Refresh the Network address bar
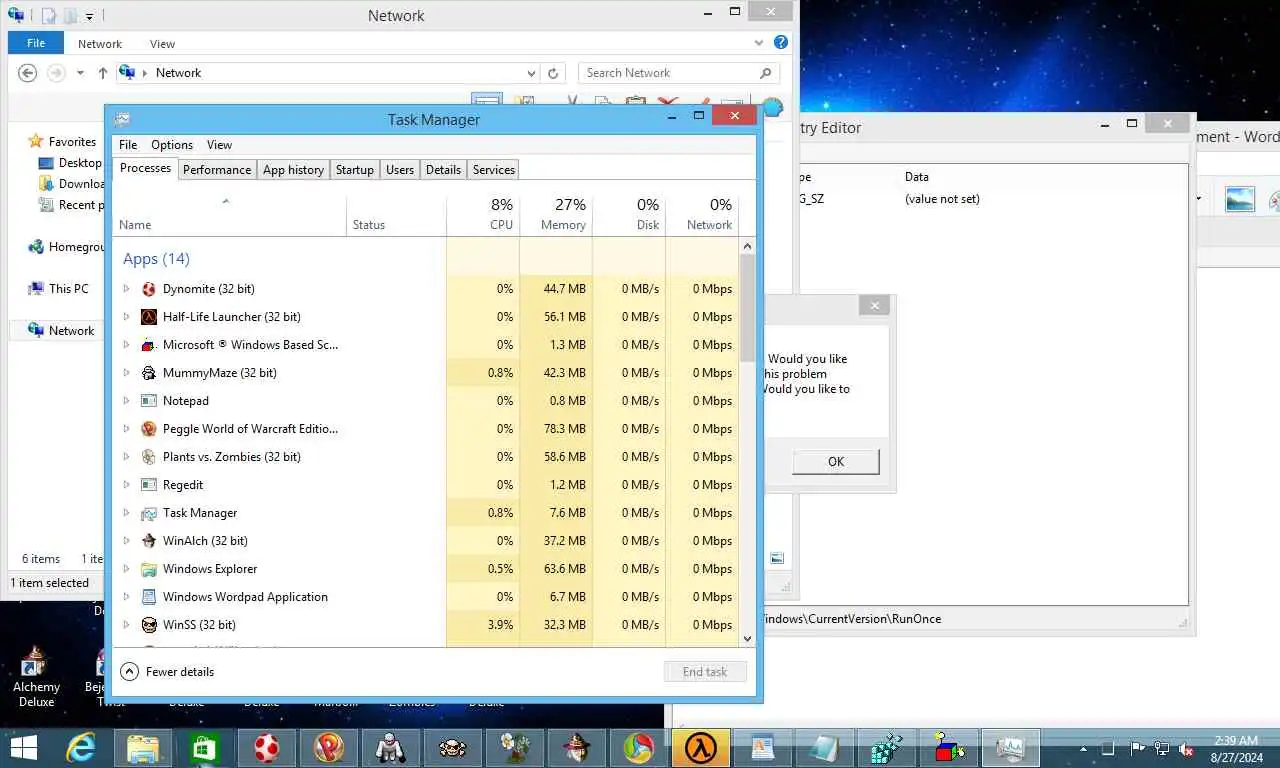This screenshot has height=768, width=1280. (x=552, y=73)
